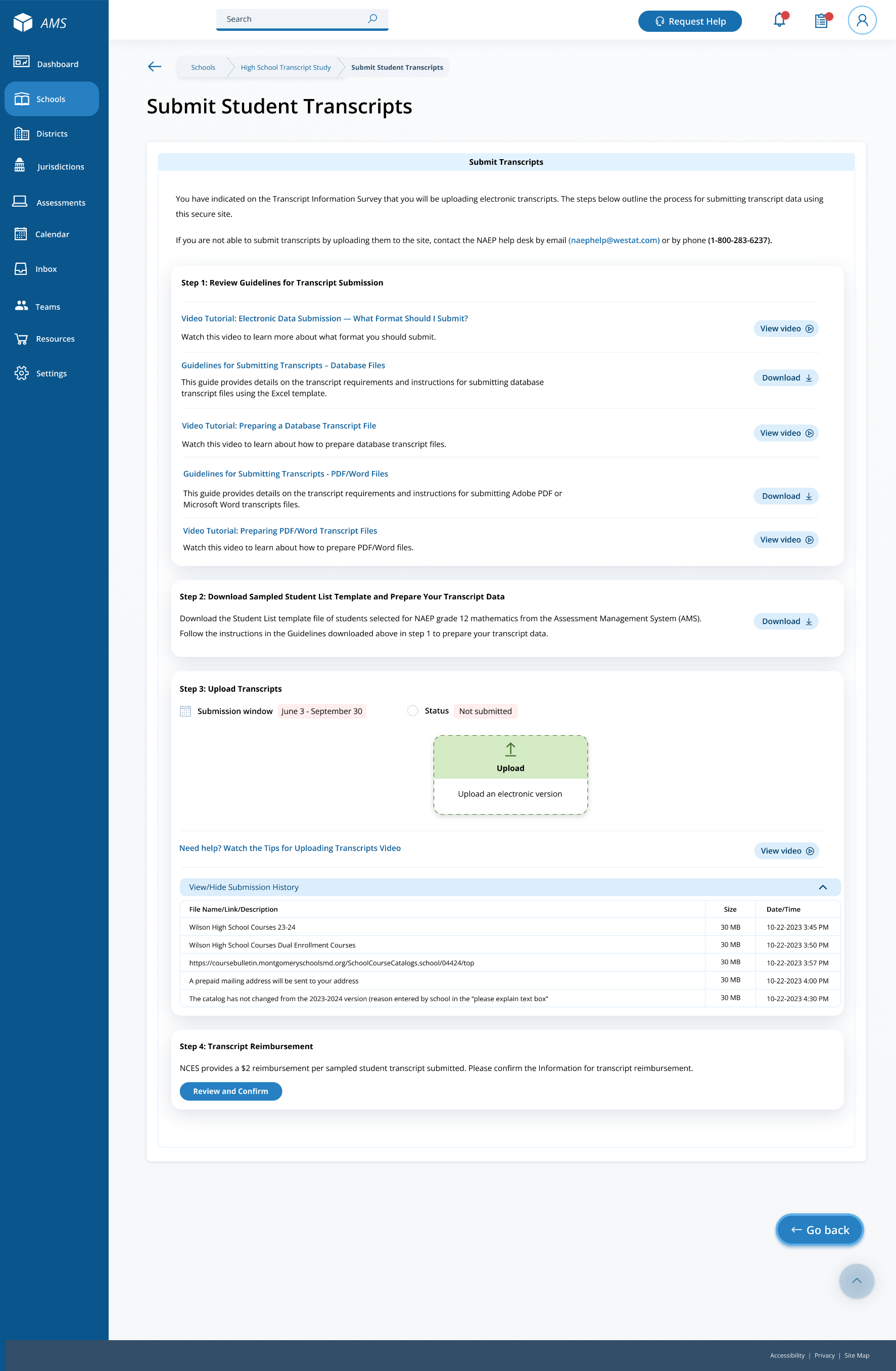Click the back arrow beside breadcrumbs
896x1371 pixels.
coord(155,67)
